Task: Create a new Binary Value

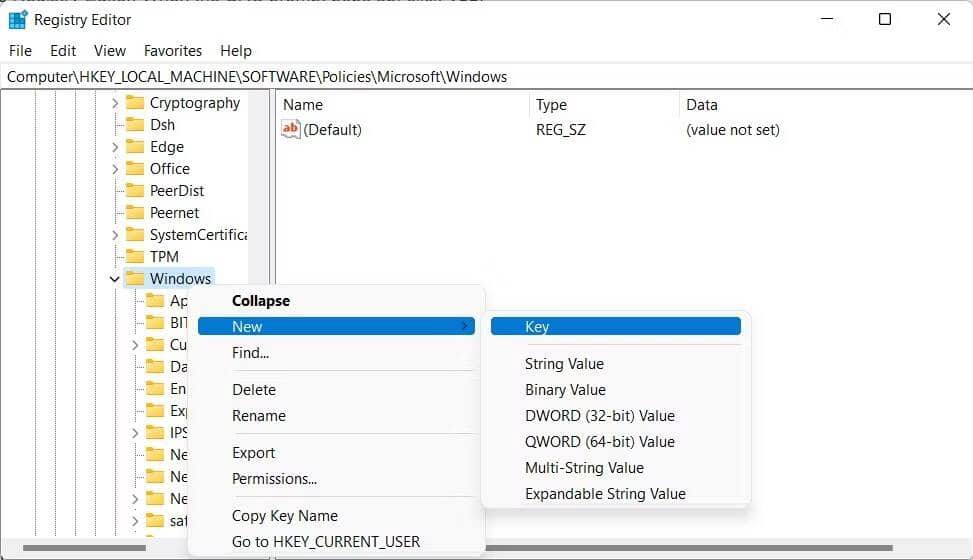Action: tap(616, 390)
